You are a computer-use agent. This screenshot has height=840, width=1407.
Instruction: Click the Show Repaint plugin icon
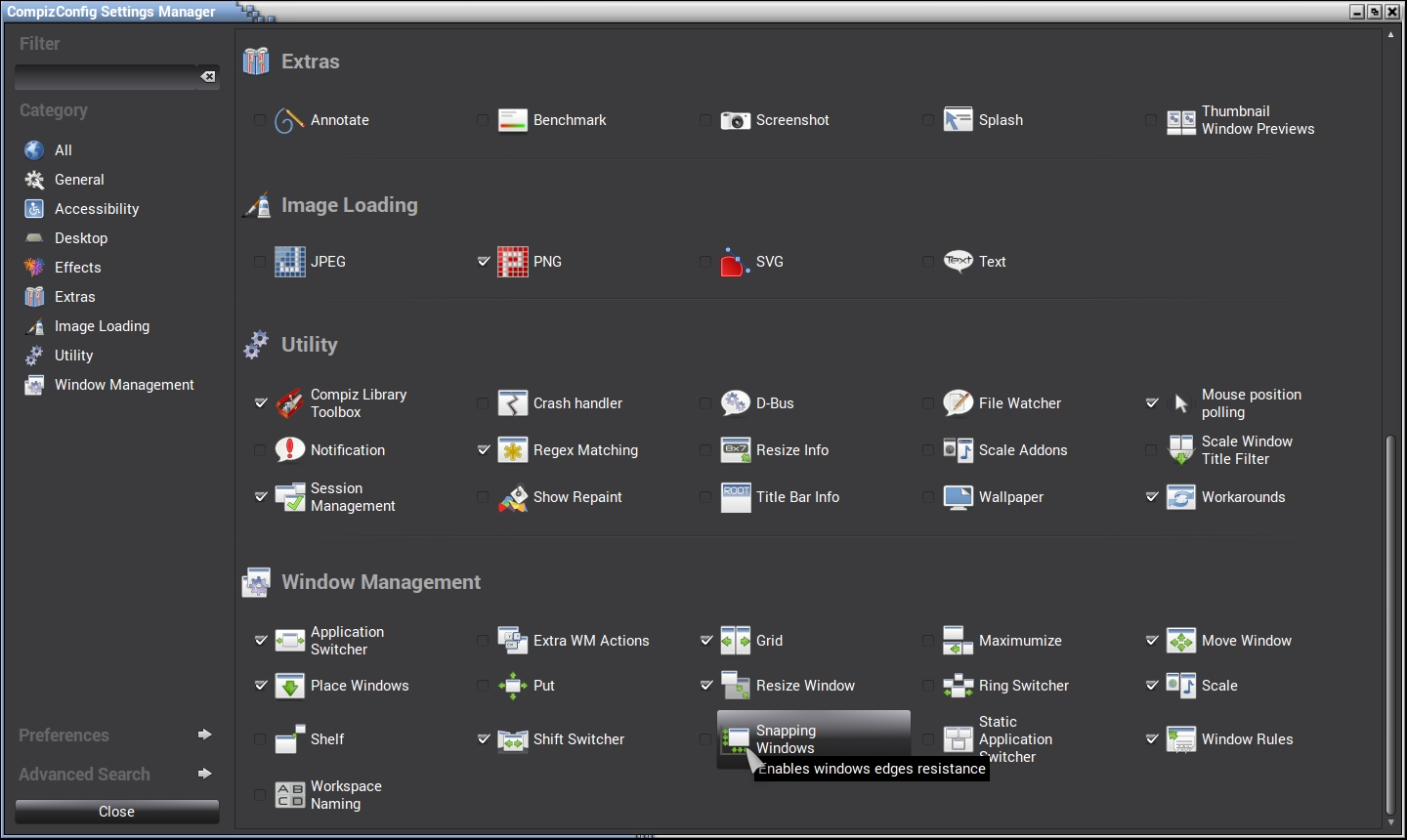pos(512,497)
